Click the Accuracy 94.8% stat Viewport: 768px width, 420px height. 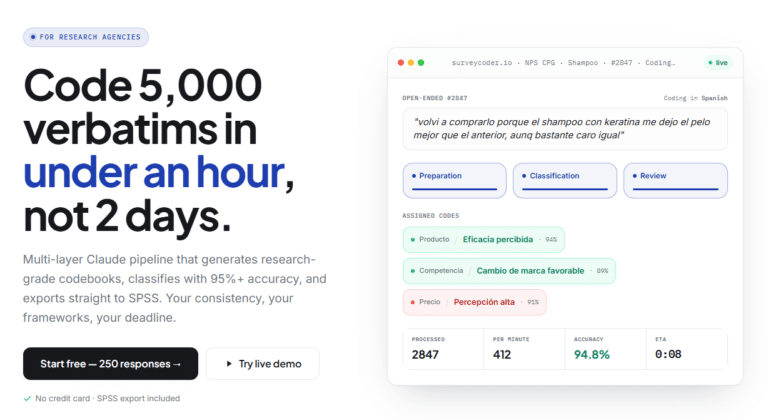pyautogui.click(x=604, y=350)
